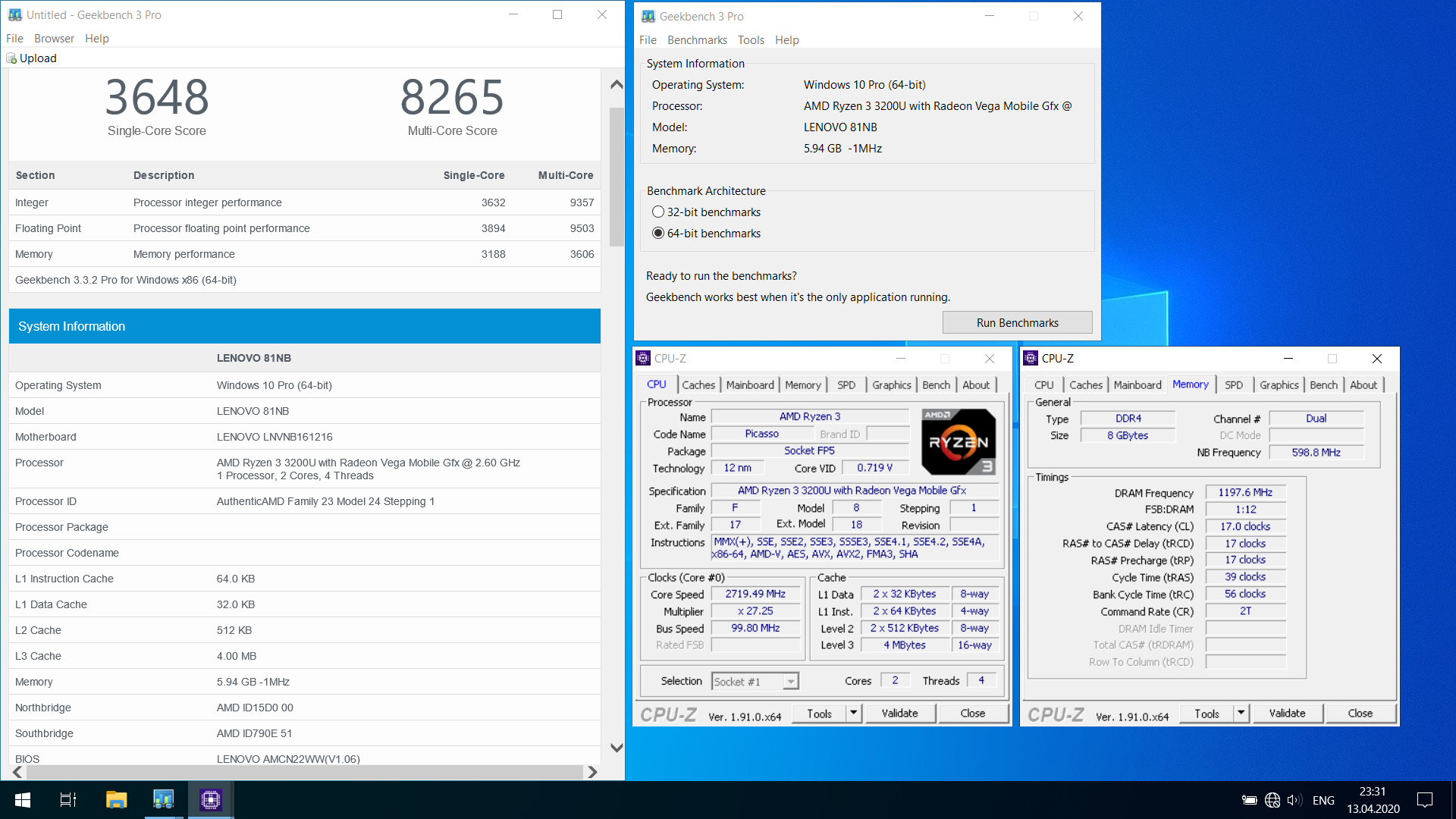Open the ENG language indicator
This screenshot has height=819, width=1456.
click(1323, 800)
